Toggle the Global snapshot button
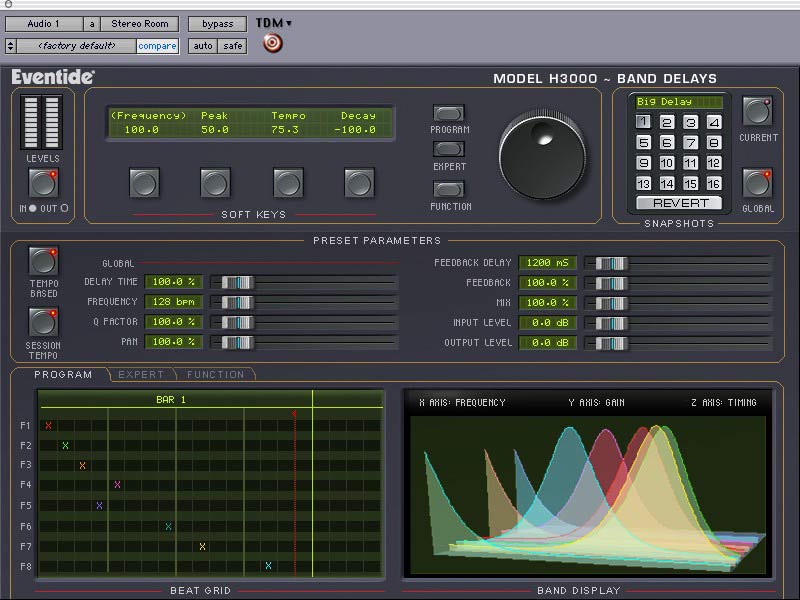The image size is (800, 600). 758,183
